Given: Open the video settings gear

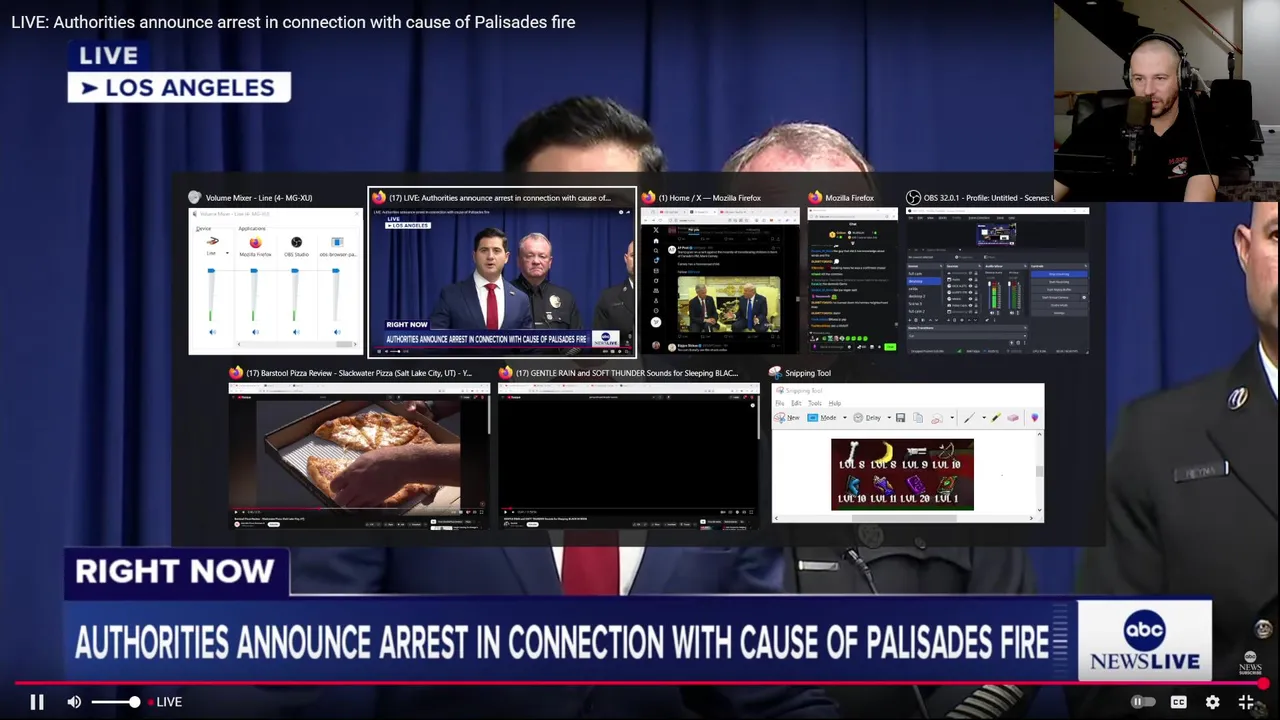Looking at the screenshot, I should [1212, 702].
